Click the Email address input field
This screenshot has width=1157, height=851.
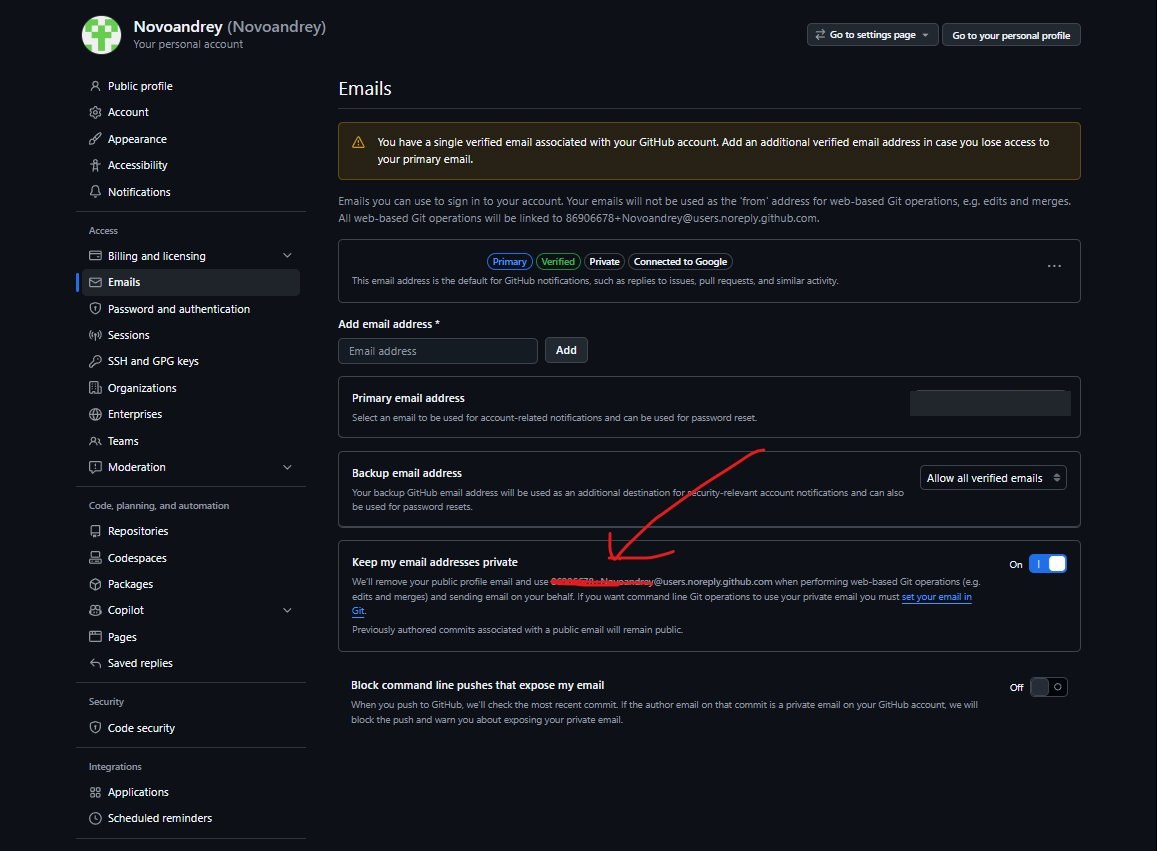[x=438, y=351]
